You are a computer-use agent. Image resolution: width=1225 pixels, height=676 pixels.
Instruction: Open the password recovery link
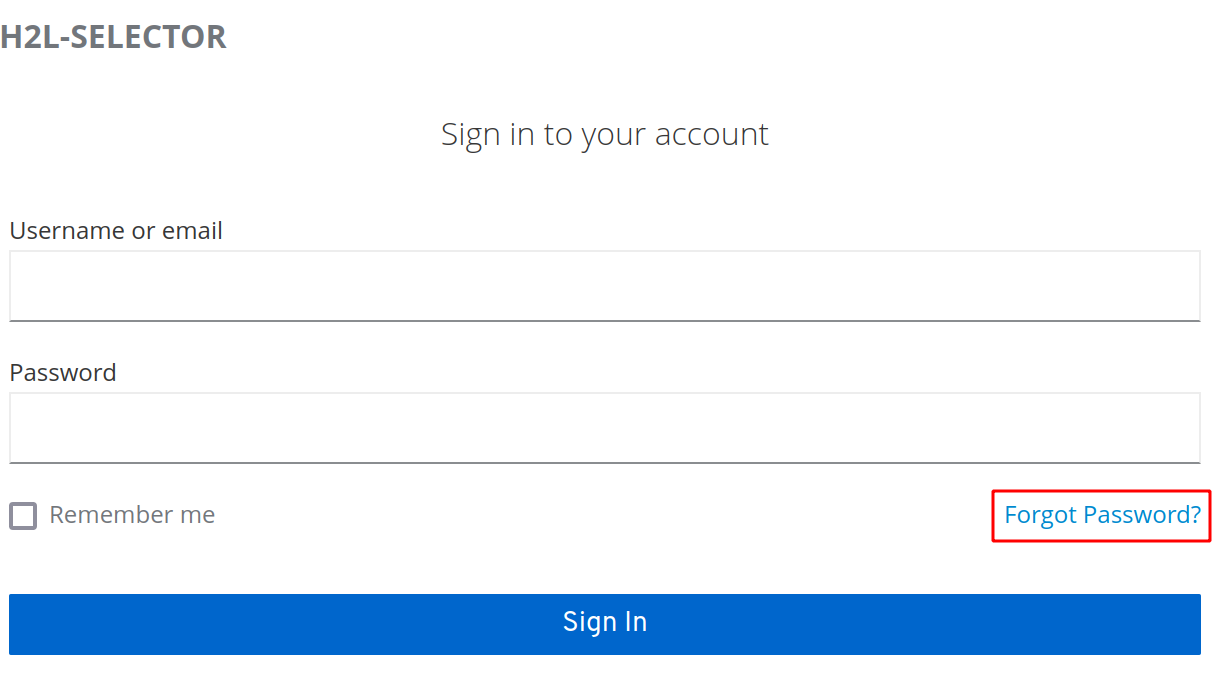1102,515
